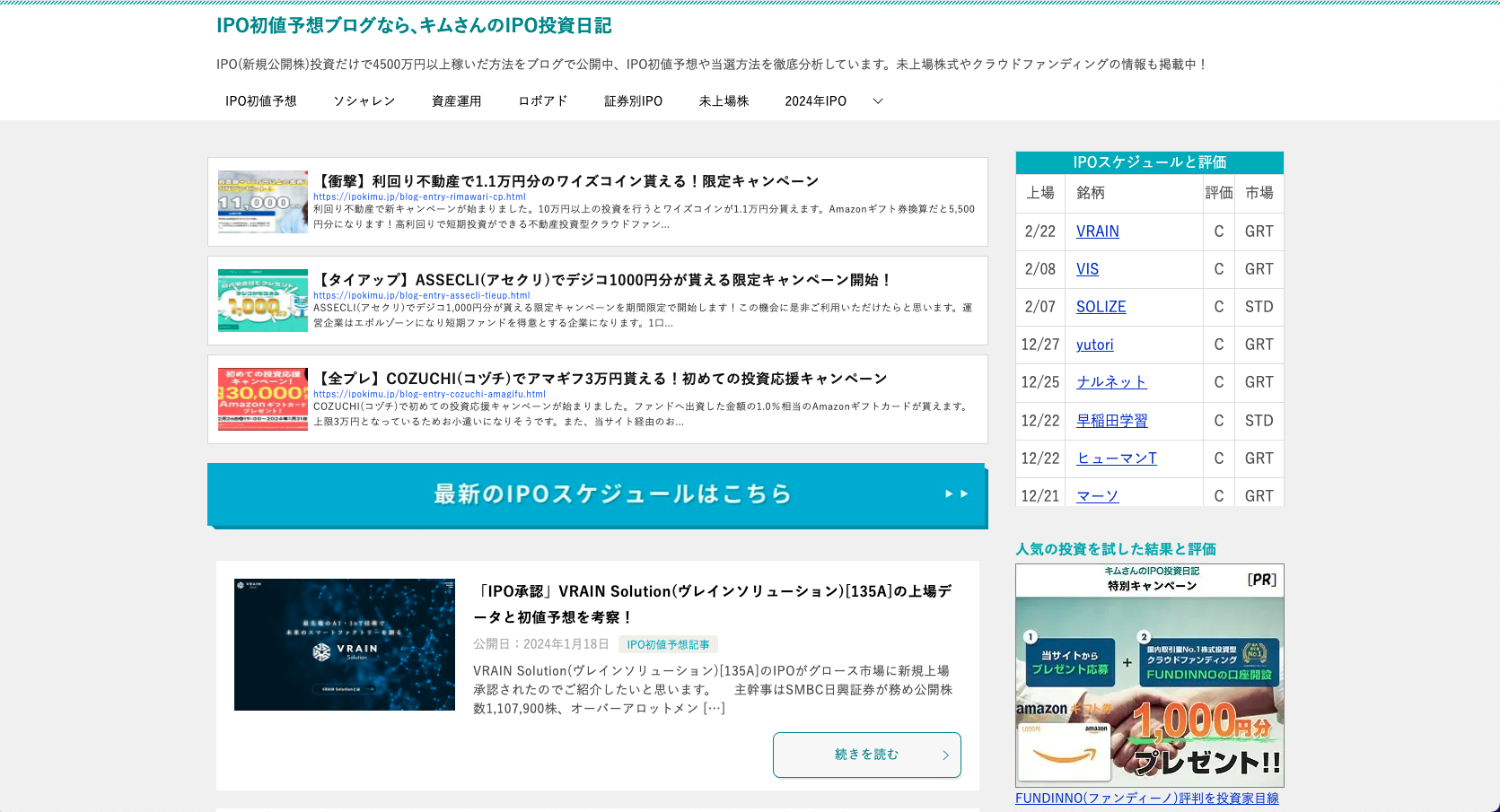Viewport: 1500px width, 812px height.
Task: Open the SOLIZE link in IPO schedule
Action: tap(1101, 307)
